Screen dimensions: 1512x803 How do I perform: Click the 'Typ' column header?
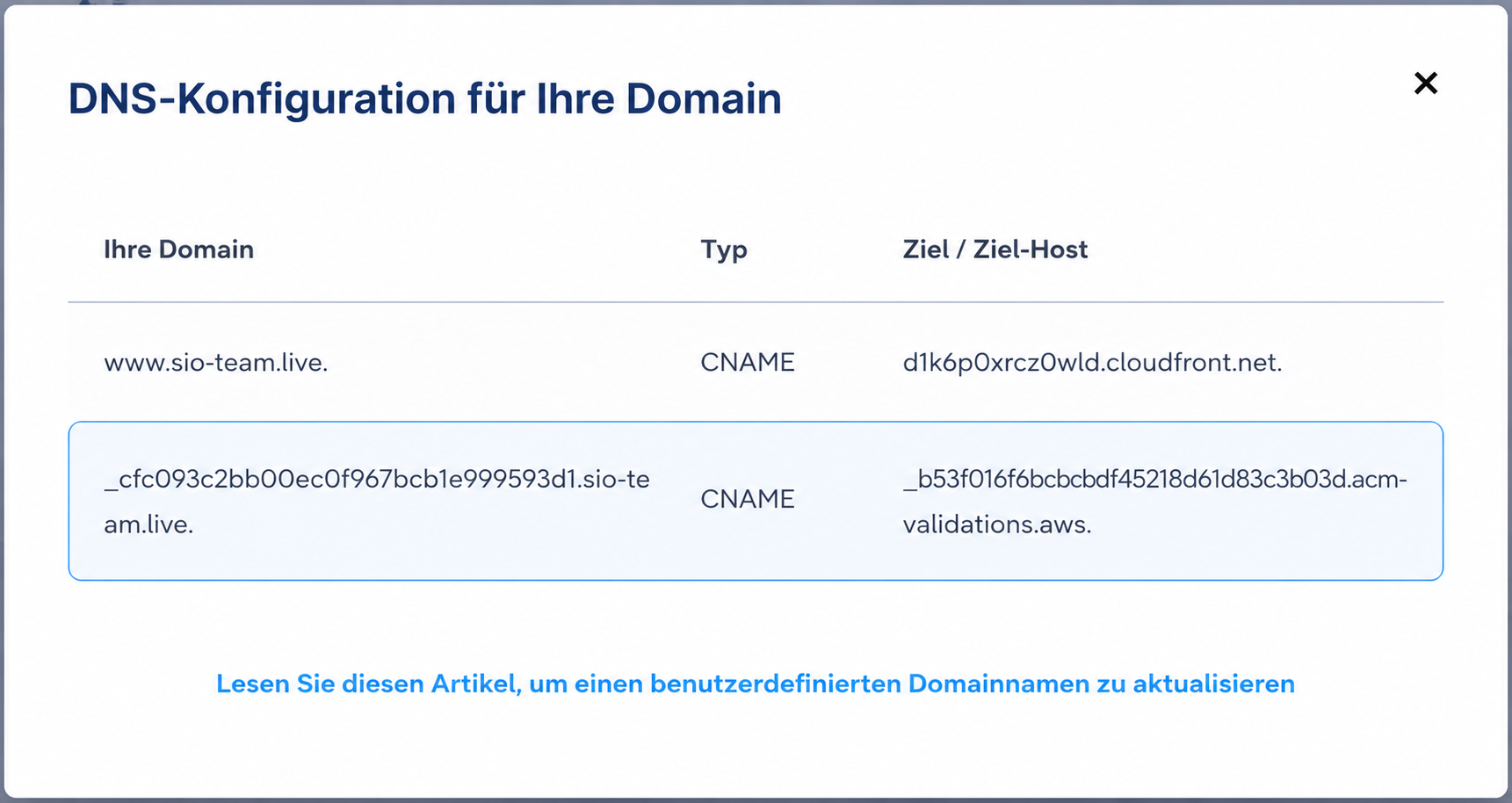(724, 250)
